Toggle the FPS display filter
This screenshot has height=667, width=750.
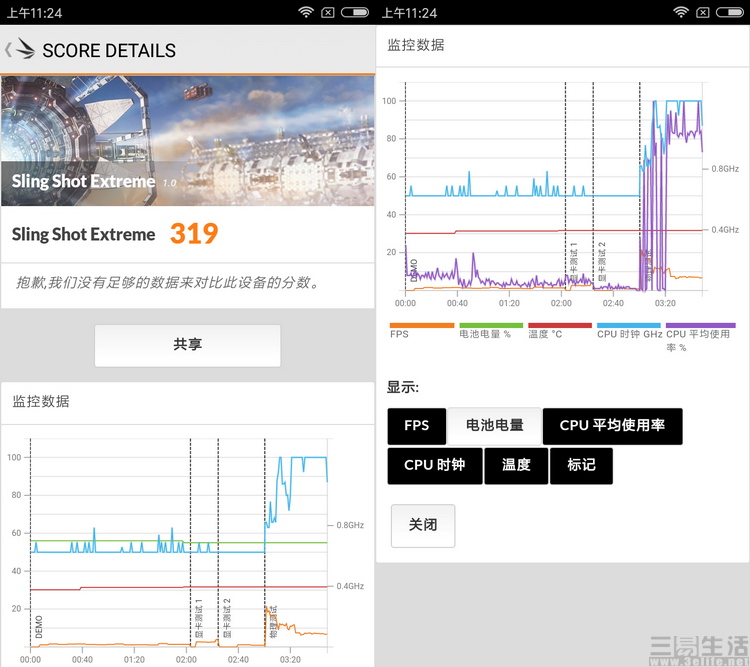[x=417, y=426]
